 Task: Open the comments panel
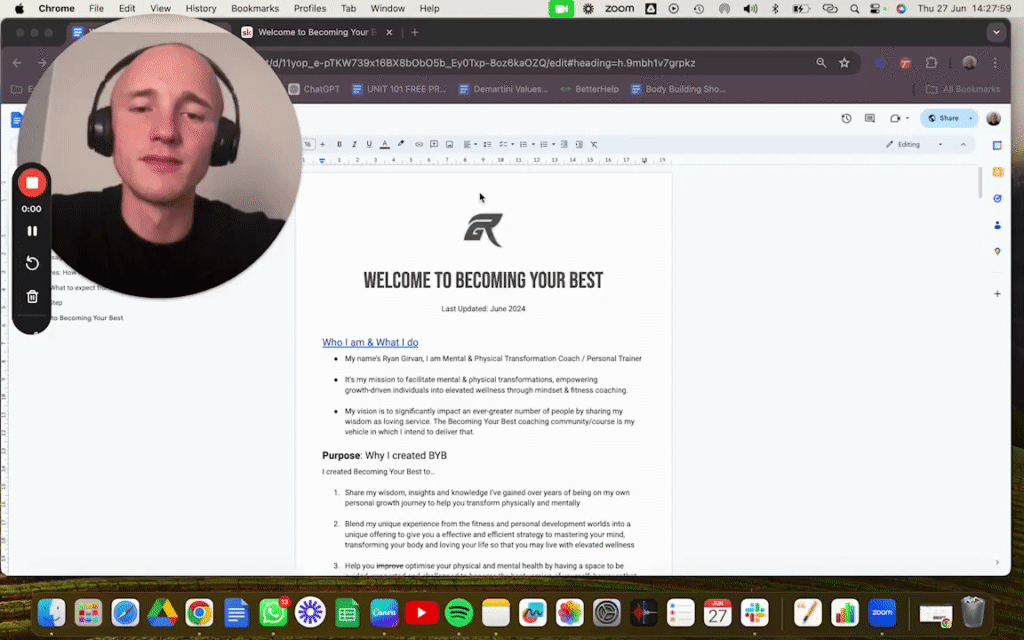870,118
